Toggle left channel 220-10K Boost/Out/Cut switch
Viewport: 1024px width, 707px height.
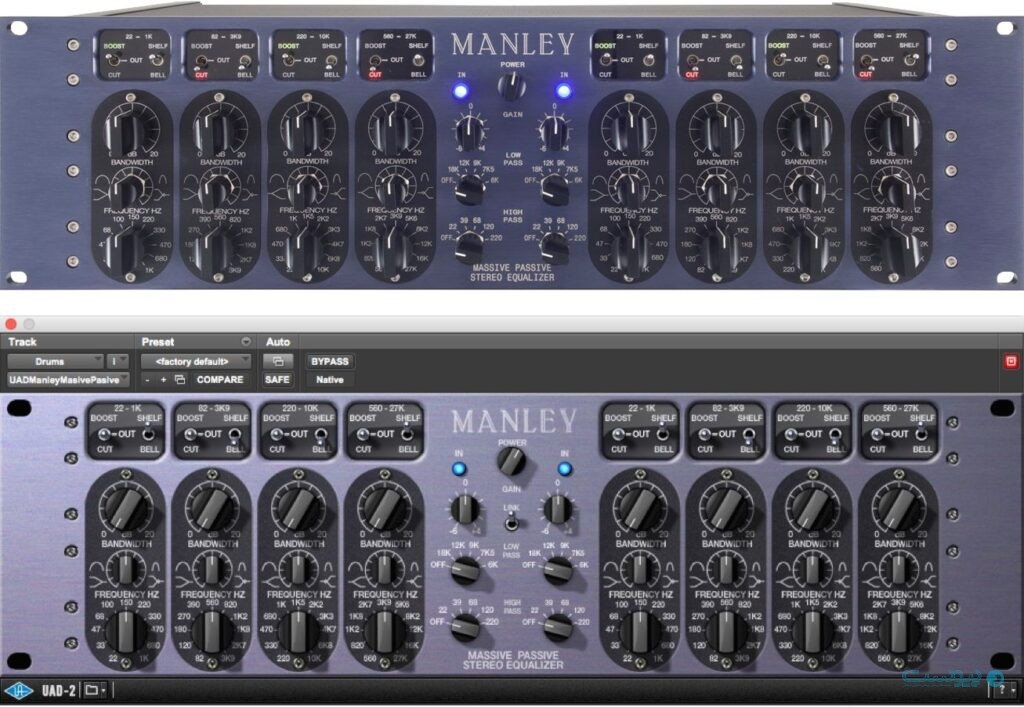click(x=276, y=434)
